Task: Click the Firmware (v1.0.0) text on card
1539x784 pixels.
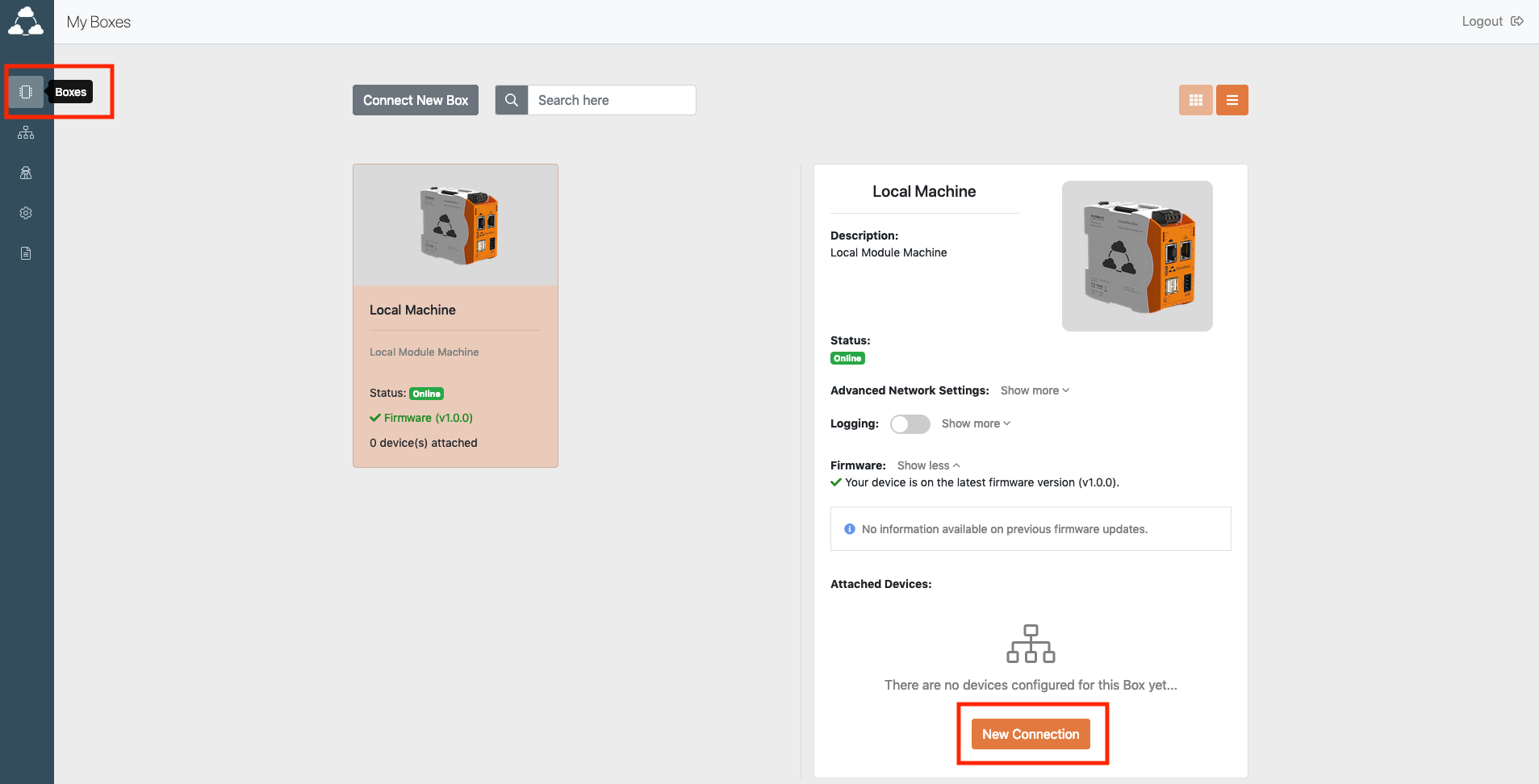Action: point(428,418)
